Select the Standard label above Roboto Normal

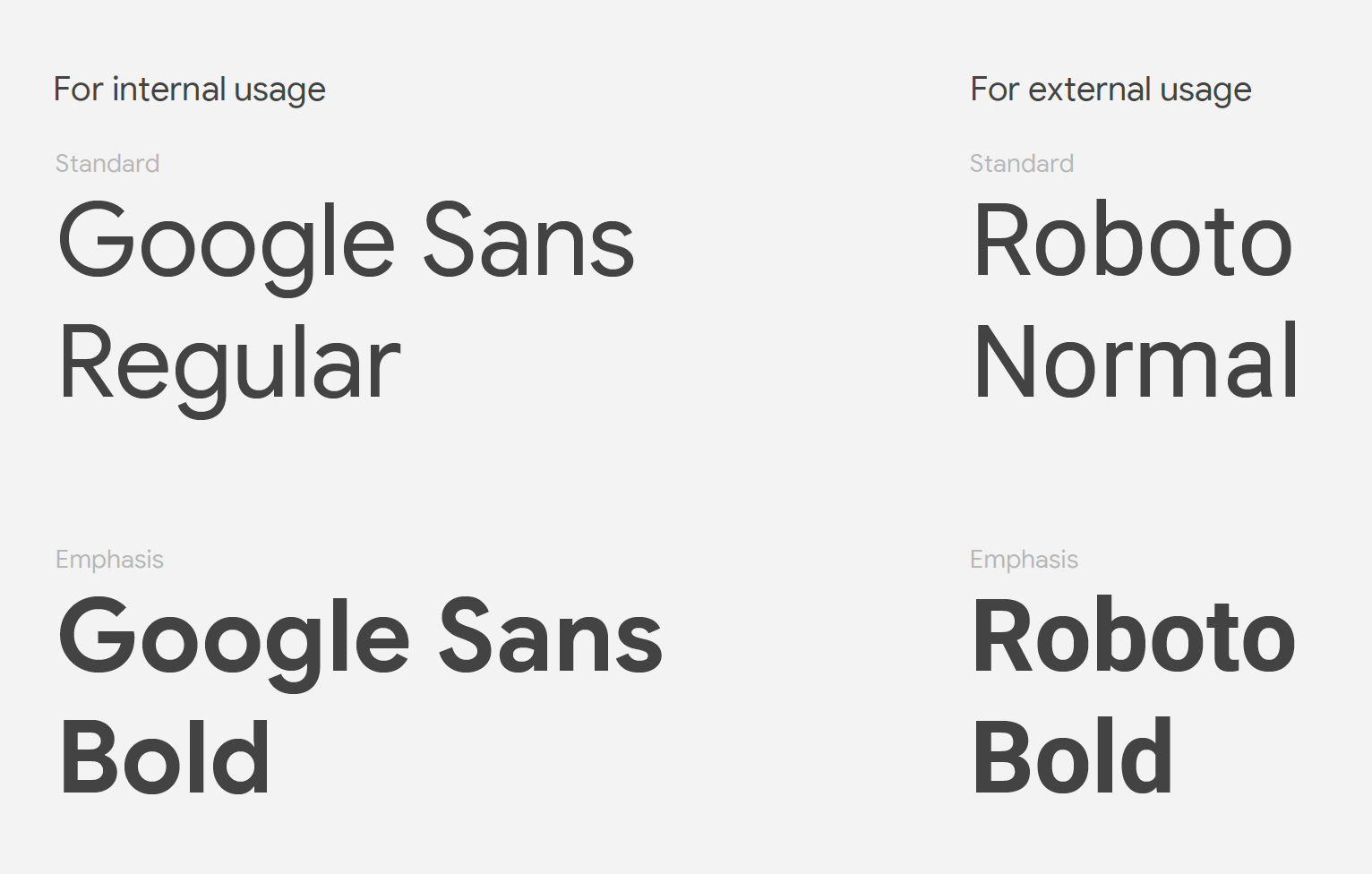pyautogui.click(x=1022, y=163)
